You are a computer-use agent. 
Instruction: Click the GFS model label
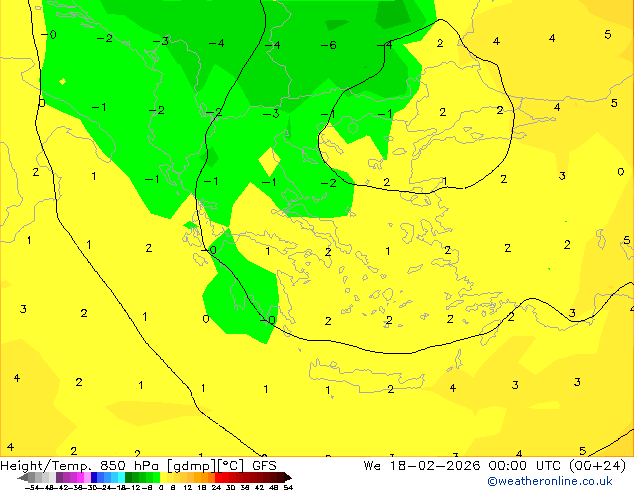(x=264, y=466)
